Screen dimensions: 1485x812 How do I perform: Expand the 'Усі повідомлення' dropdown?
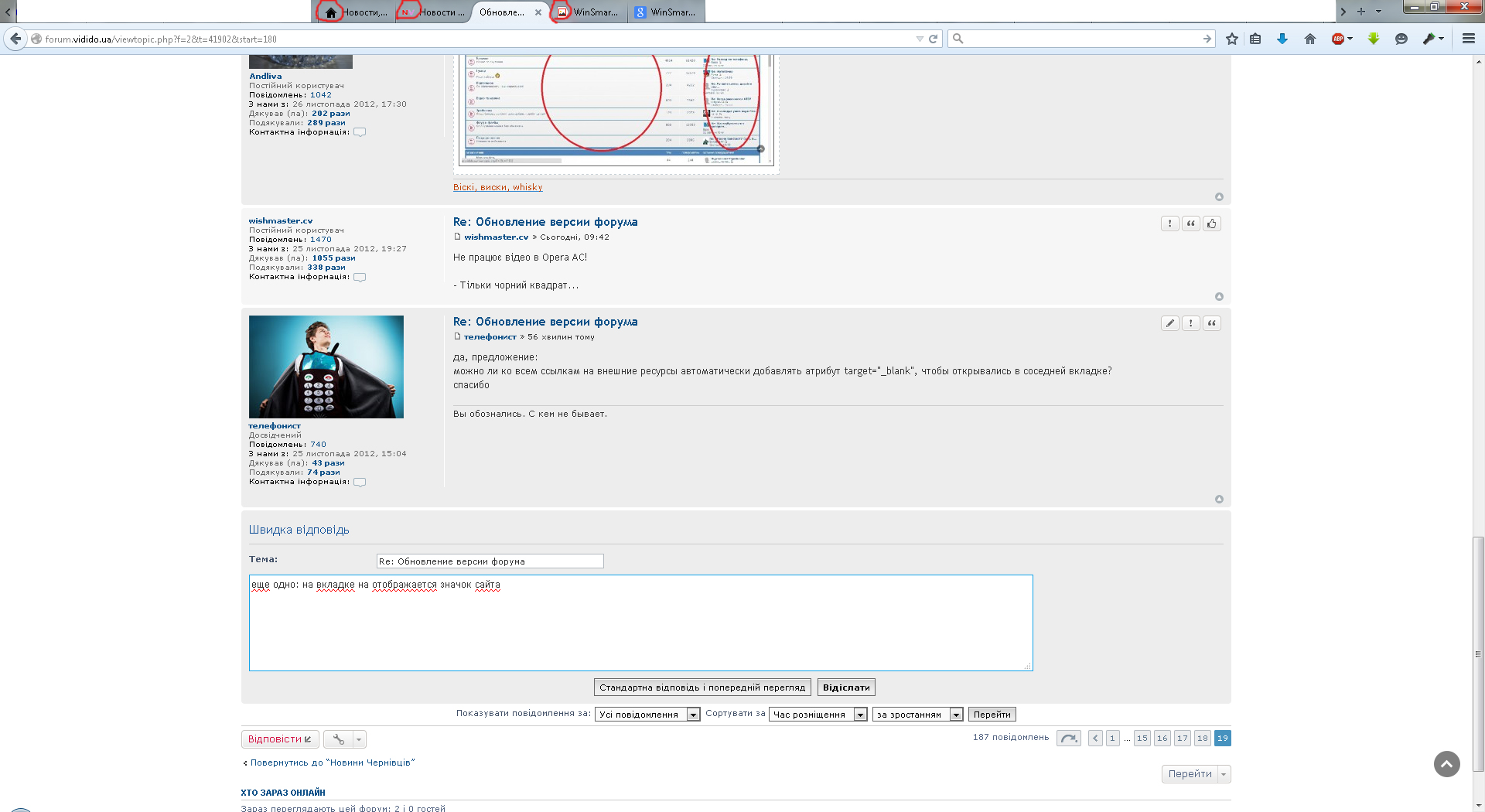647,715
